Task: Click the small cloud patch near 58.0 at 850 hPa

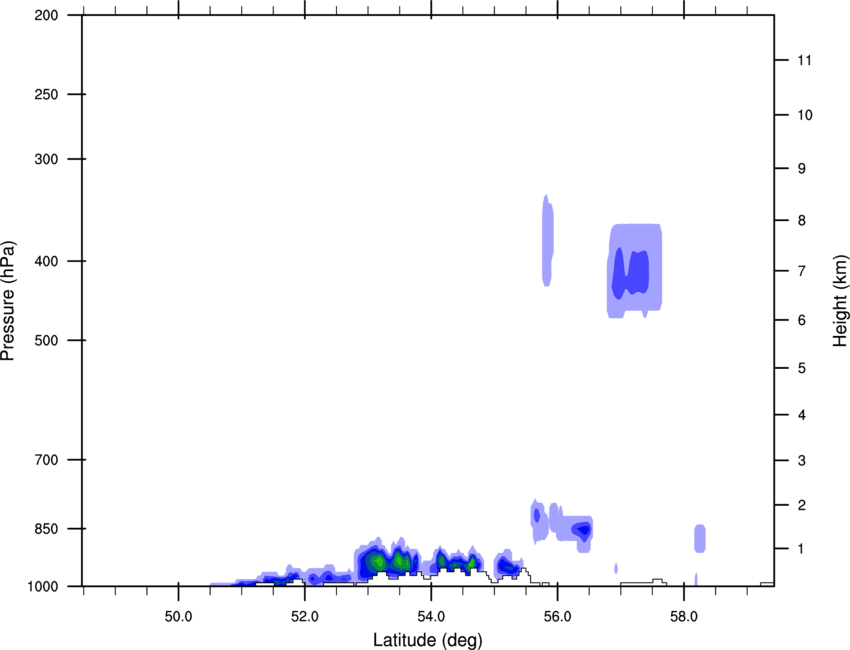Action: (x=700, y=538)
